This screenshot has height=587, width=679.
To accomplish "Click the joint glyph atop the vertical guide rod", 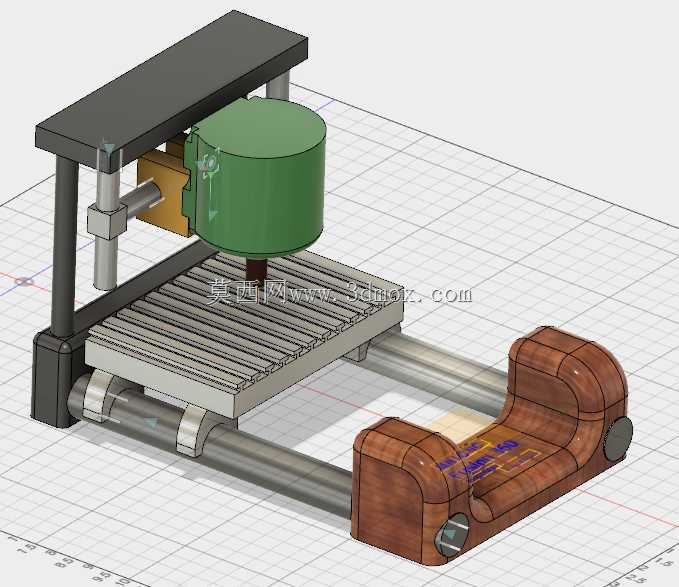I will click(x=108, y=149).
